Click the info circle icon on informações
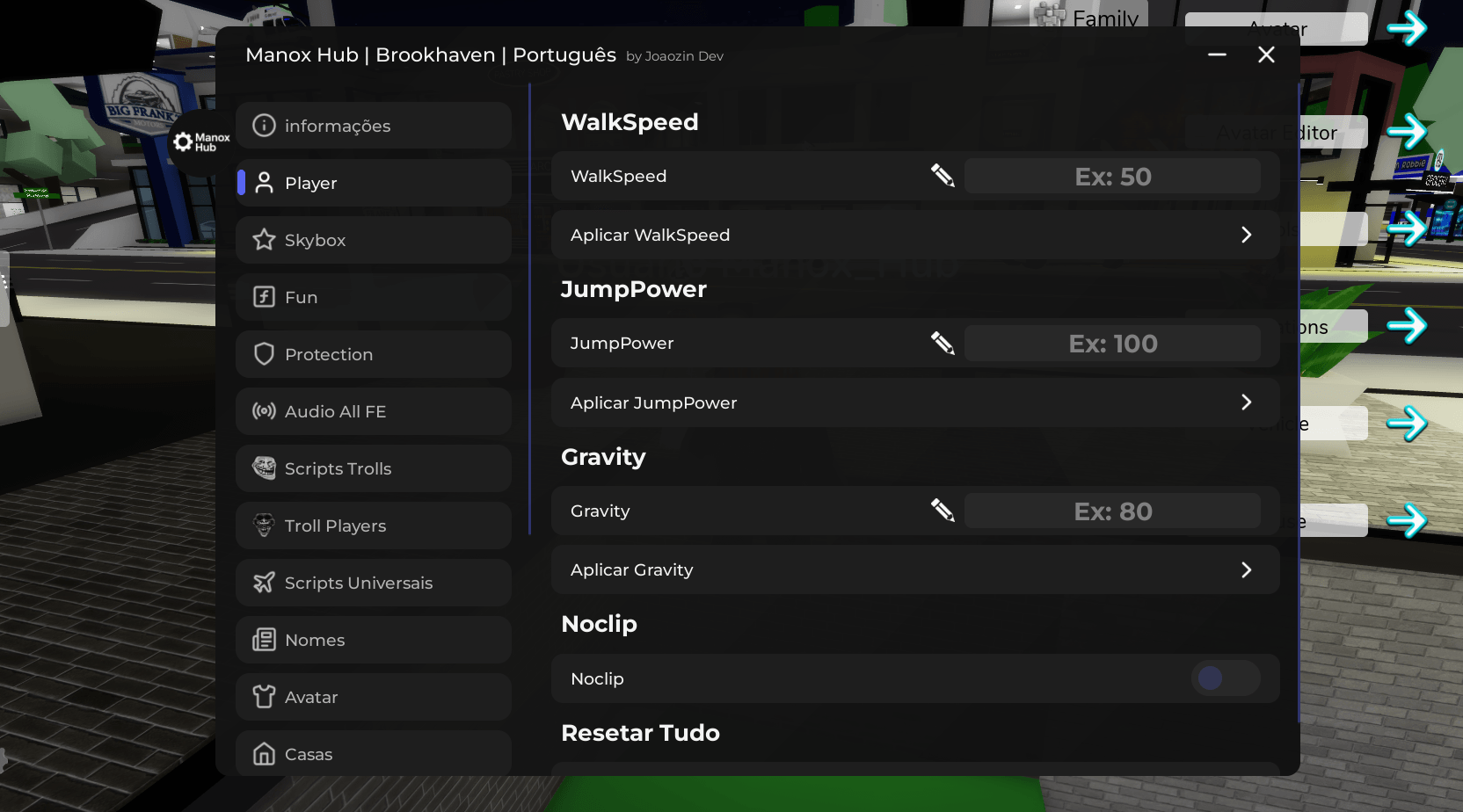Image resolution: width=1463 pixels, height=812 pixels. click(x=264, y=126)
